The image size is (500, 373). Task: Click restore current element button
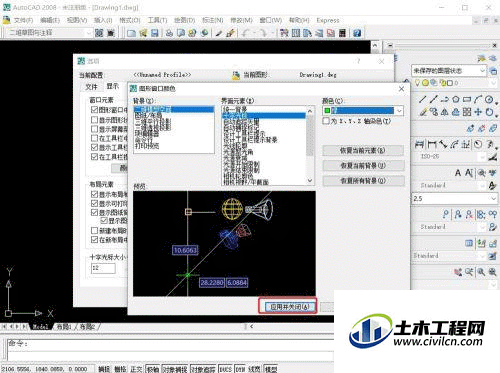click(363, 150)
